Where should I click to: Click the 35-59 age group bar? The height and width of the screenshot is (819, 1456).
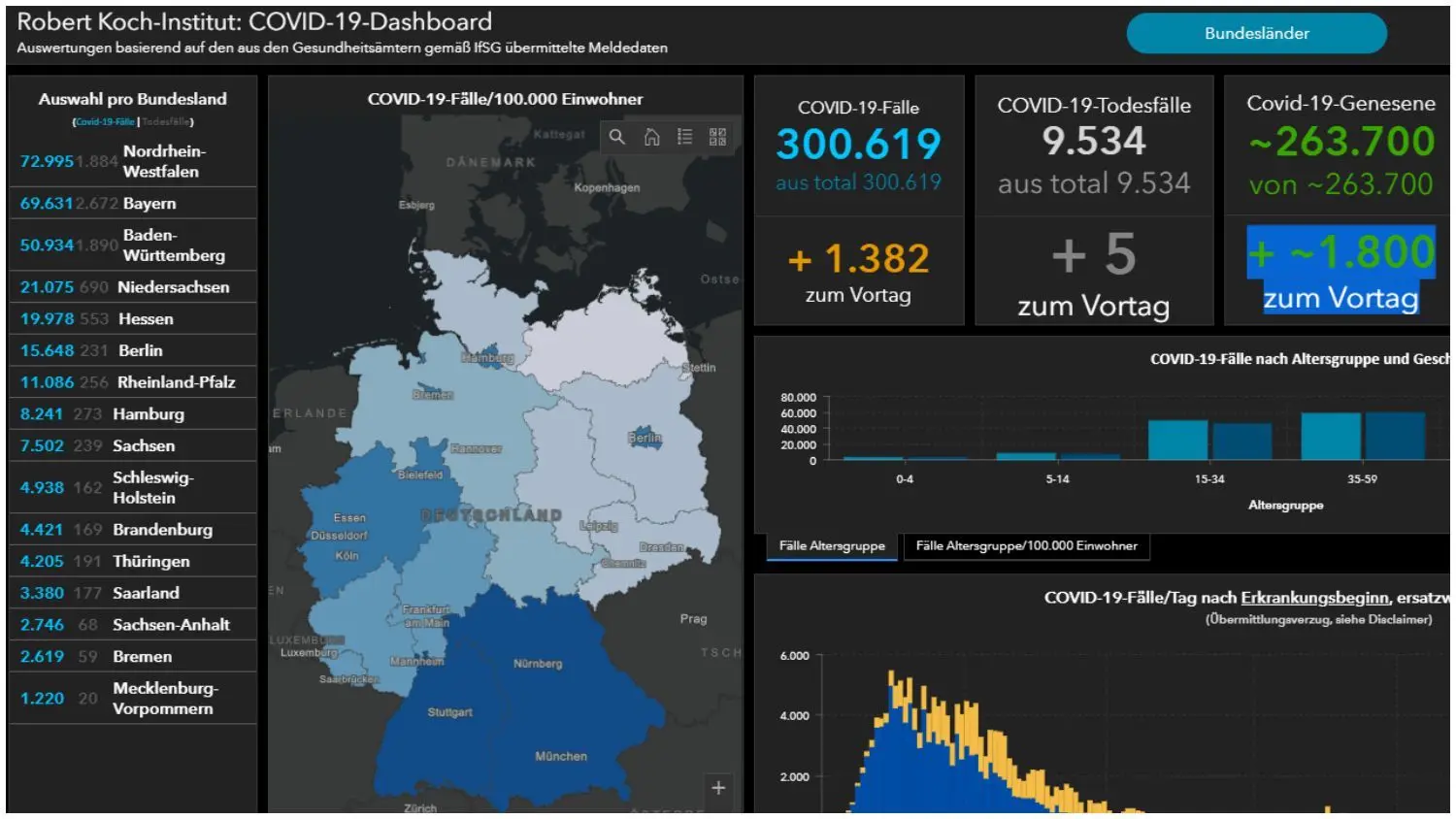click(1331, 437)
